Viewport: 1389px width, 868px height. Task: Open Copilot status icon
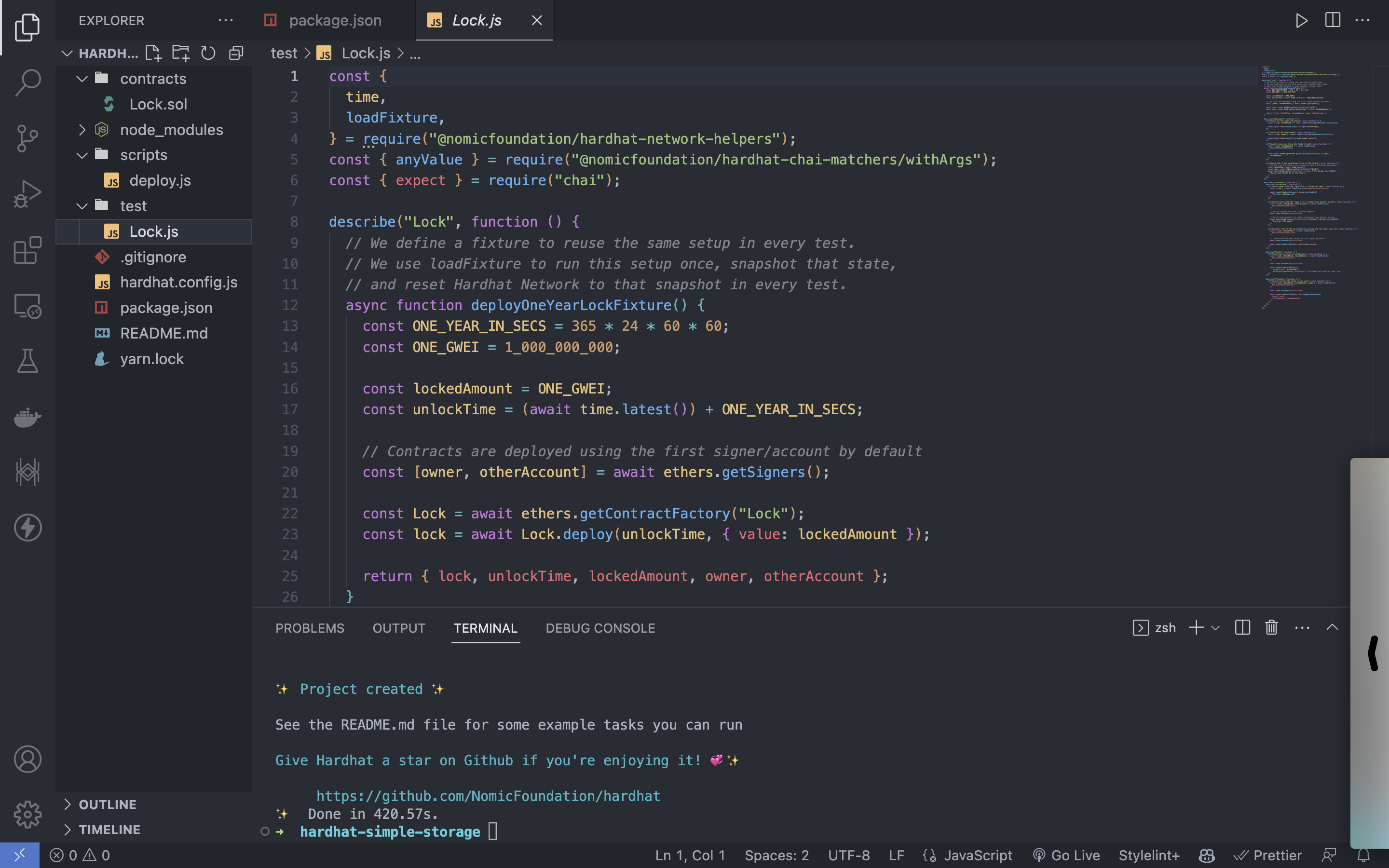pos(1207,855)
